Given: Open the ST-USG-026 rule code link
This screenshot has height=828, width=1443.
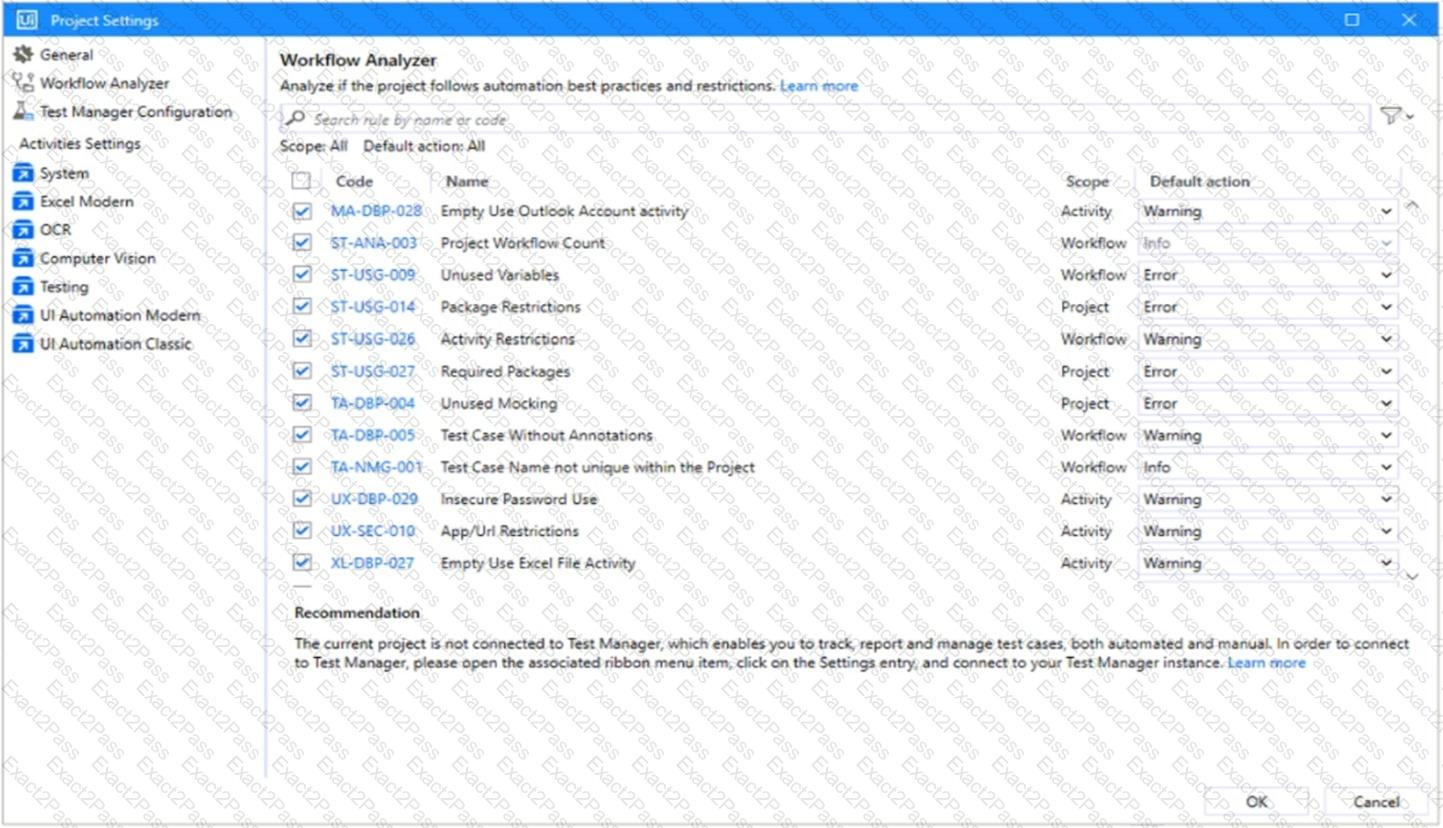Looking at the screenshot, I should (x=373, y=339).
